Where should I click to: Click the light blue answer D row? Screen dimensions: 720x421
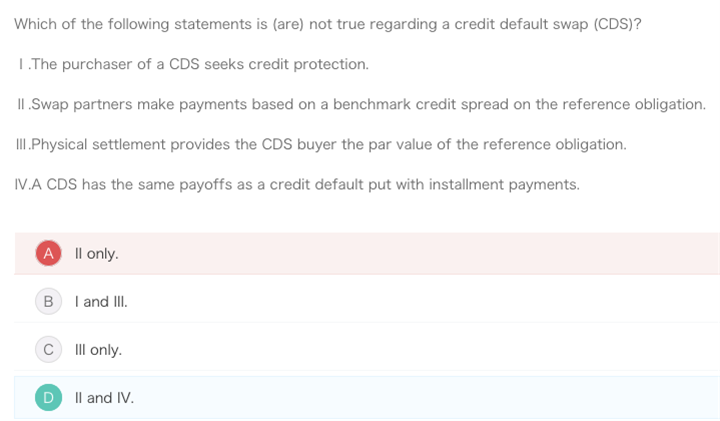367,398
